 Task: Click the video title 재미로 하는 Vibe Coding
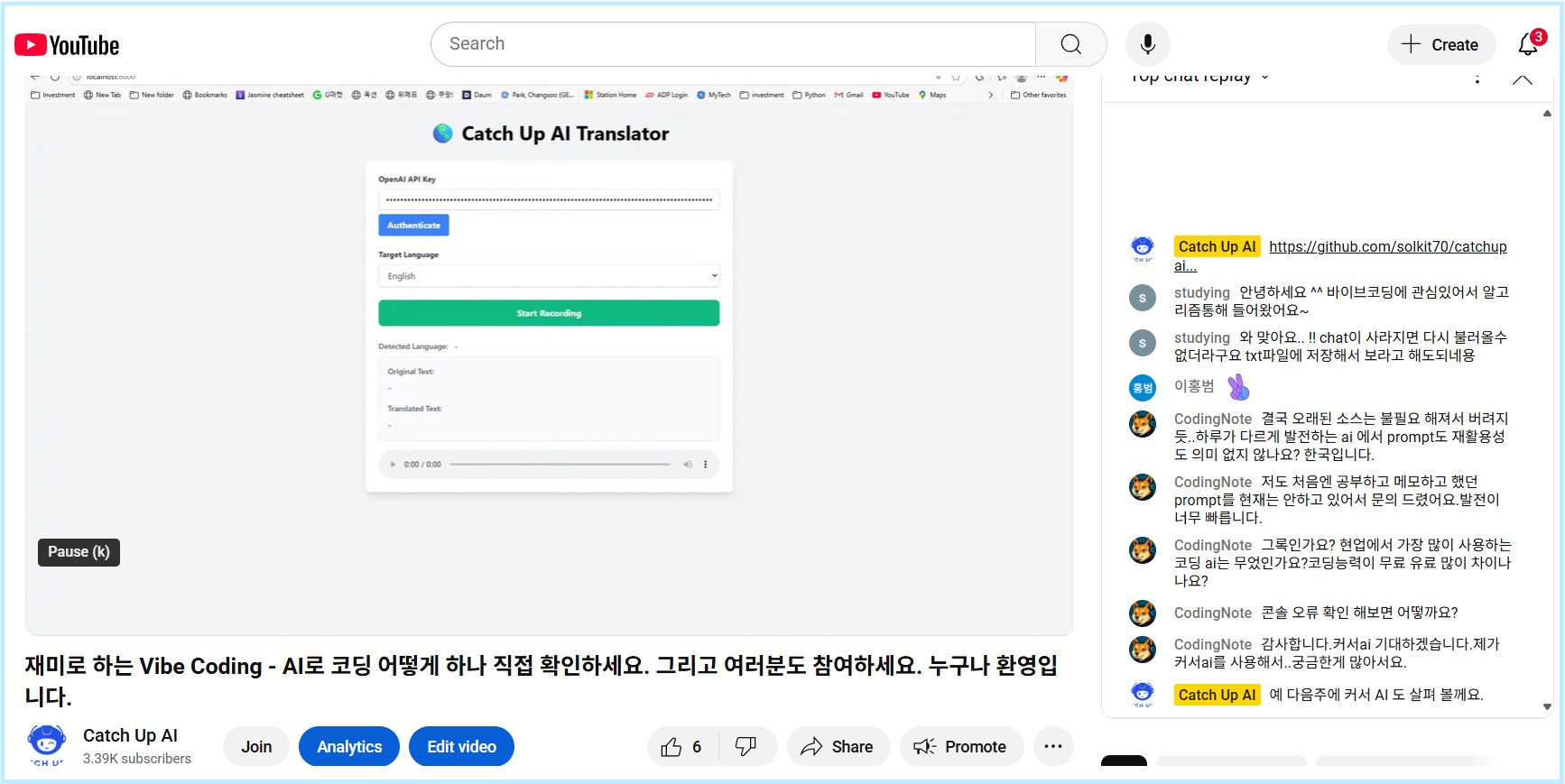[x=542, y=681]
